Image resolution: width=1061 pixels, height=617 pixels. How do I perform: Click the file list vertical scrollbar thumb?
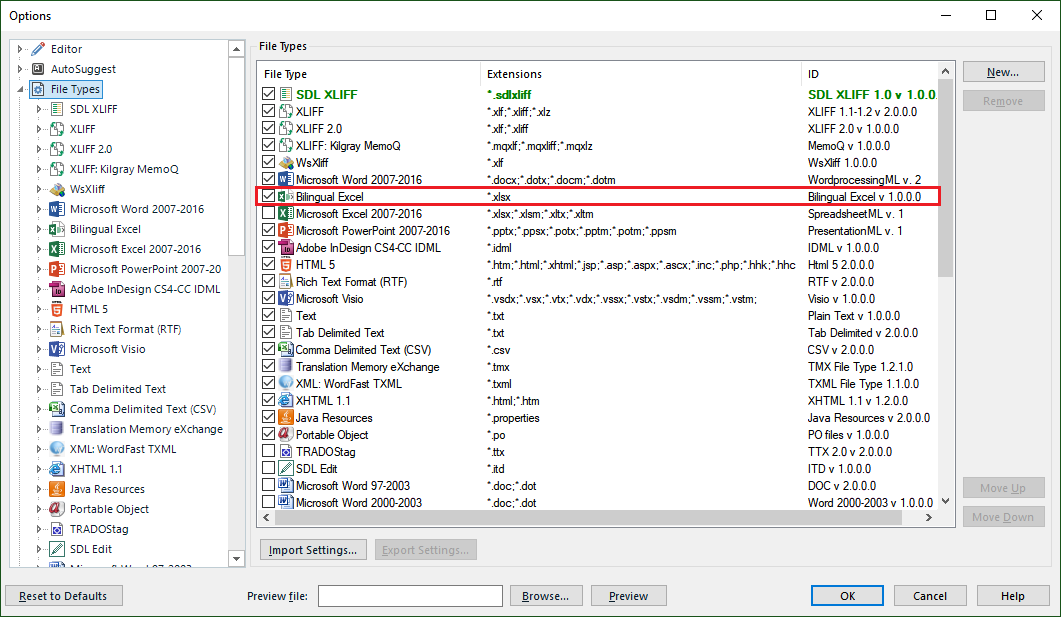click(945, 178)
